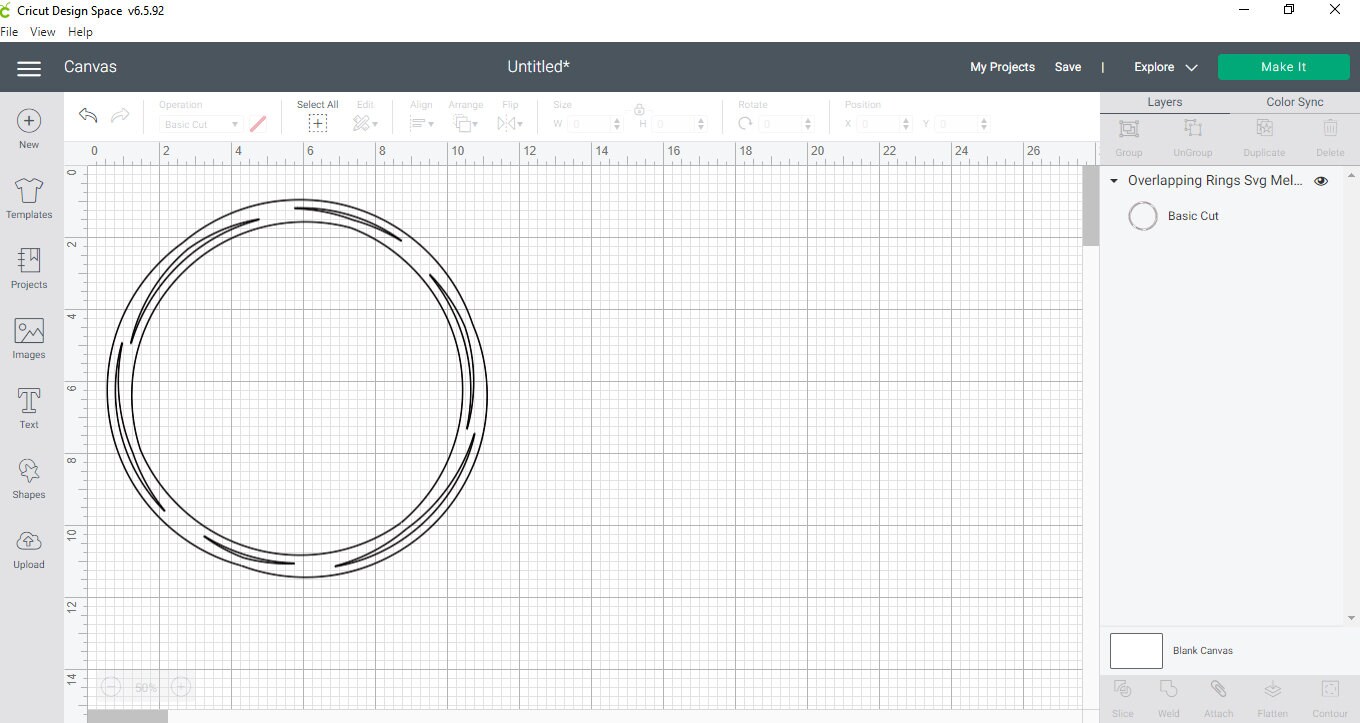1360x723 pixels.
Task: Open the Shapes panel
Action: [28, 478]
